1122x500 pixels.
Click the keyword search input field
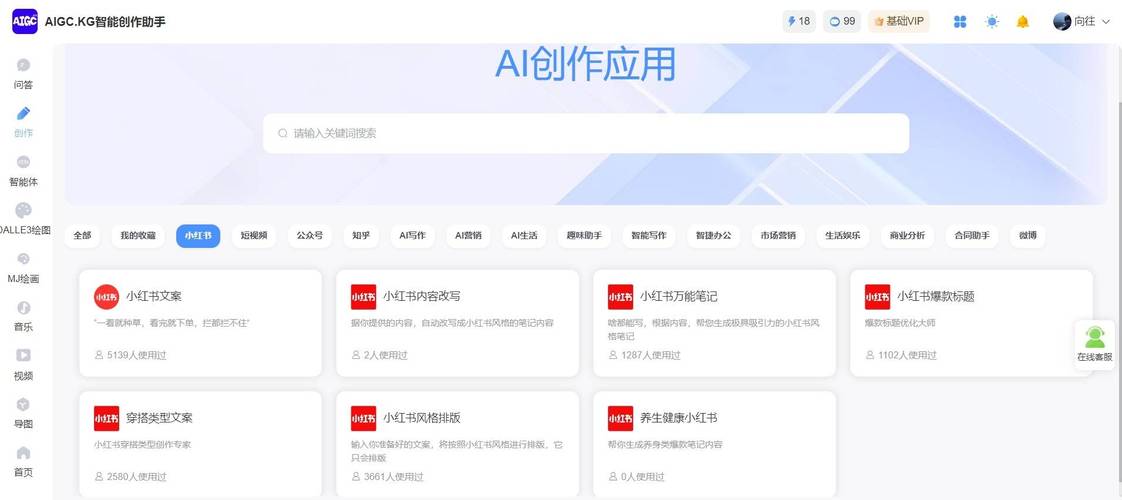pos(585,133)
